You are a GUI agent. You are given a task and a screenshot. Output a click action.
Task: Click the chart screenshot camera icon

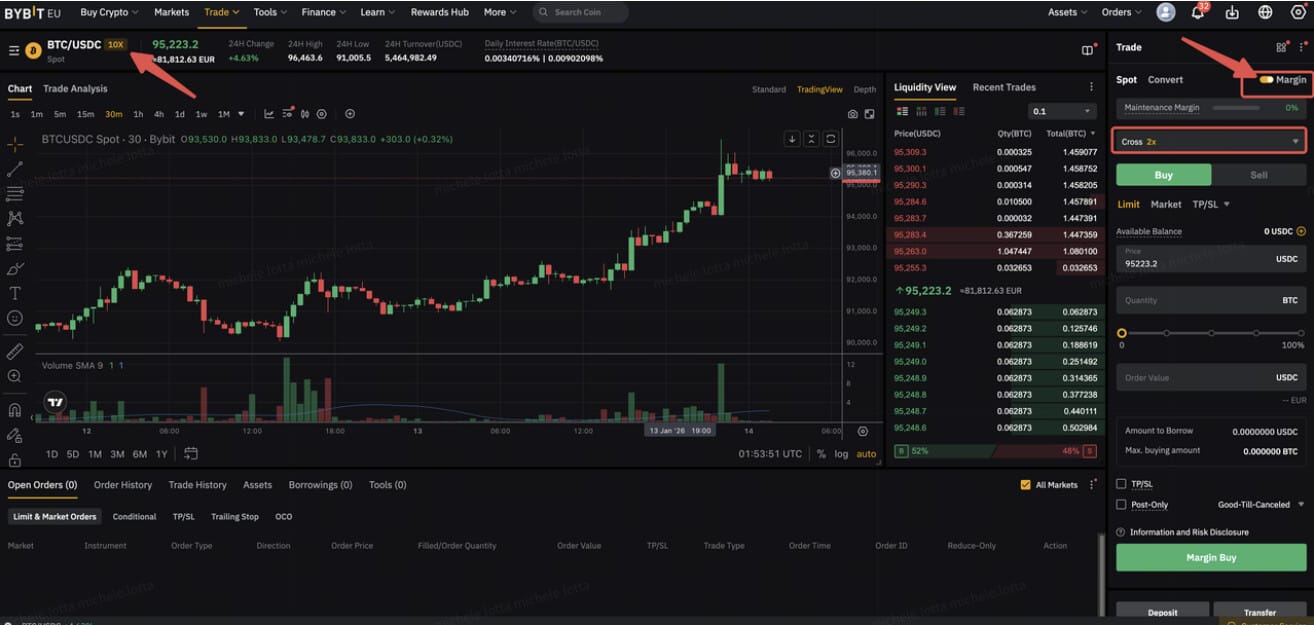click(x=852, y=114)
